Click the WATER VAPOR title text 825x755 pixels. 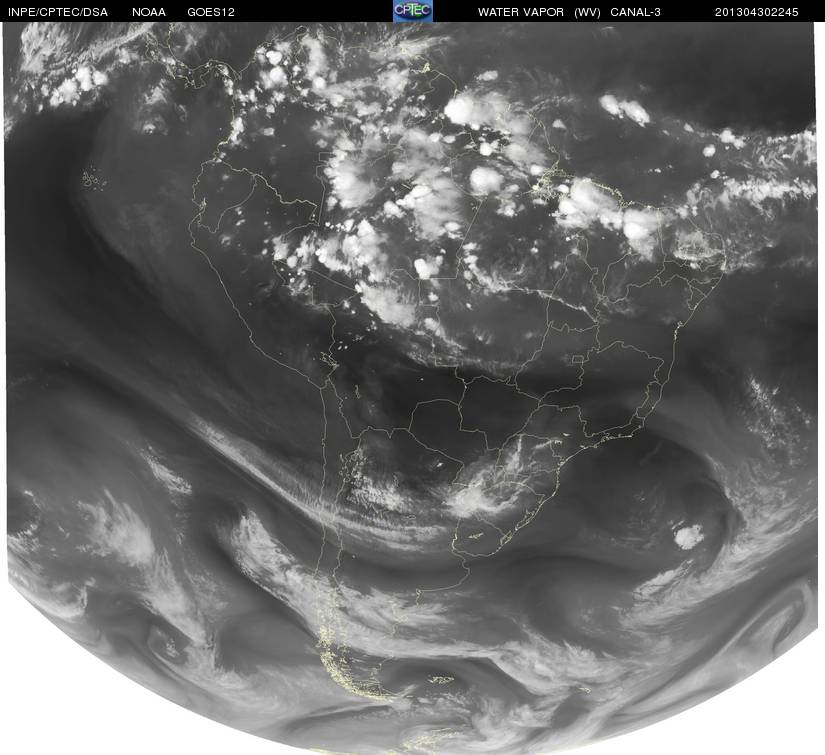pos(521,12)
